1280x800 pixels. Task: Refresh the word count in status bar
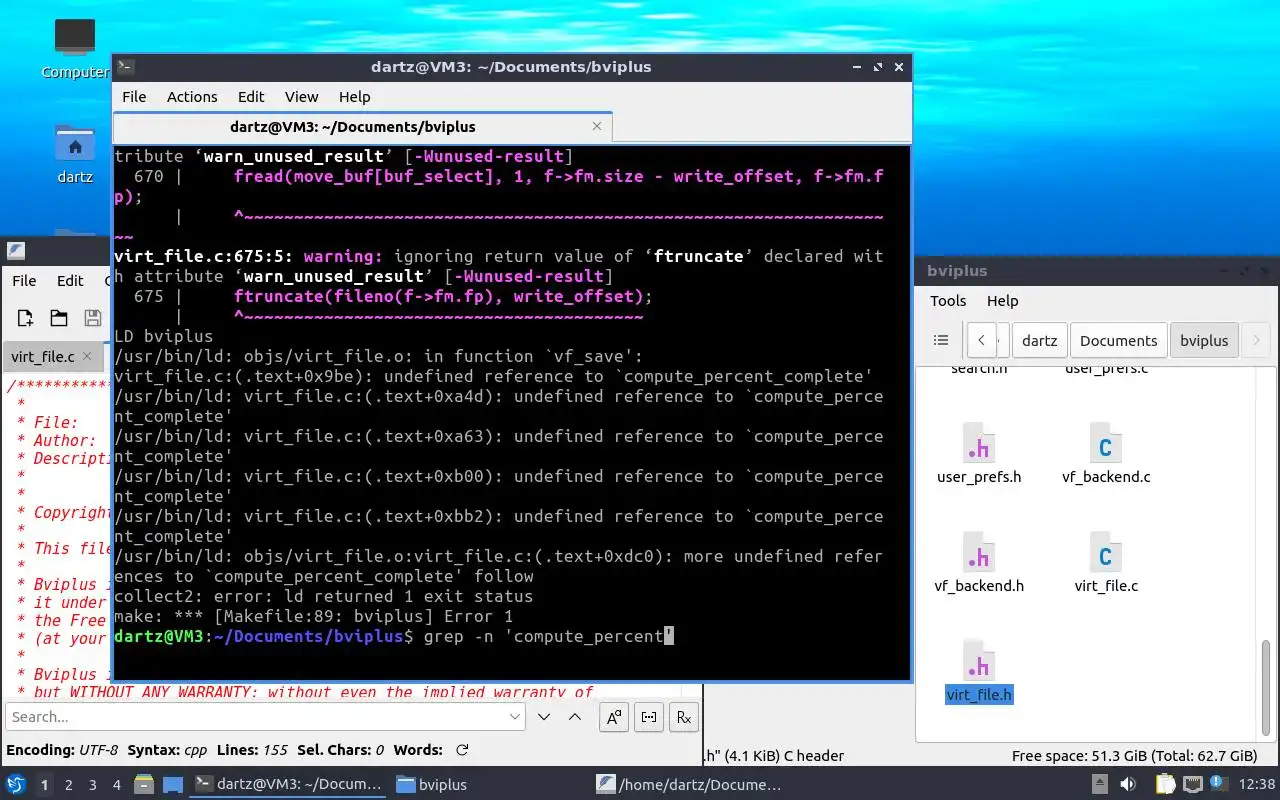coord(462,750)
